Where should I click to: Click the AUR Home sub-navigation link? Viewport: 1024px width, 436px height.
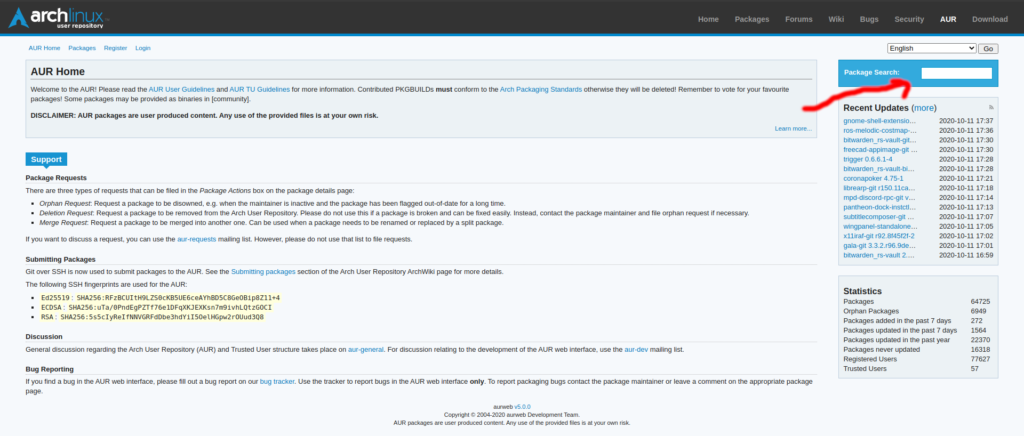click(44, 48)
